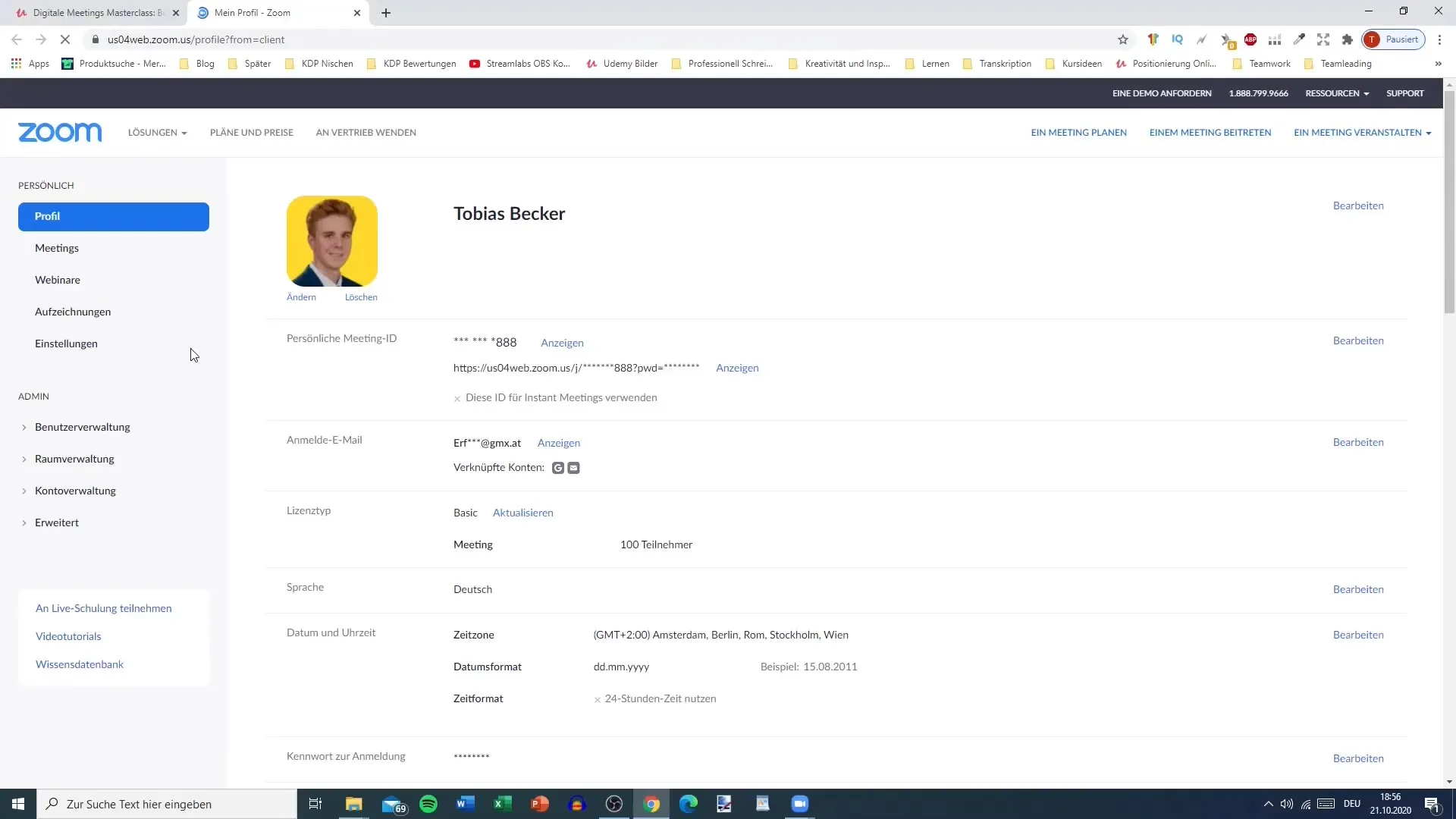Click the Zoom taskbar icon
The width and height of the screenshot is (1456, 819).
pos(801,804)
